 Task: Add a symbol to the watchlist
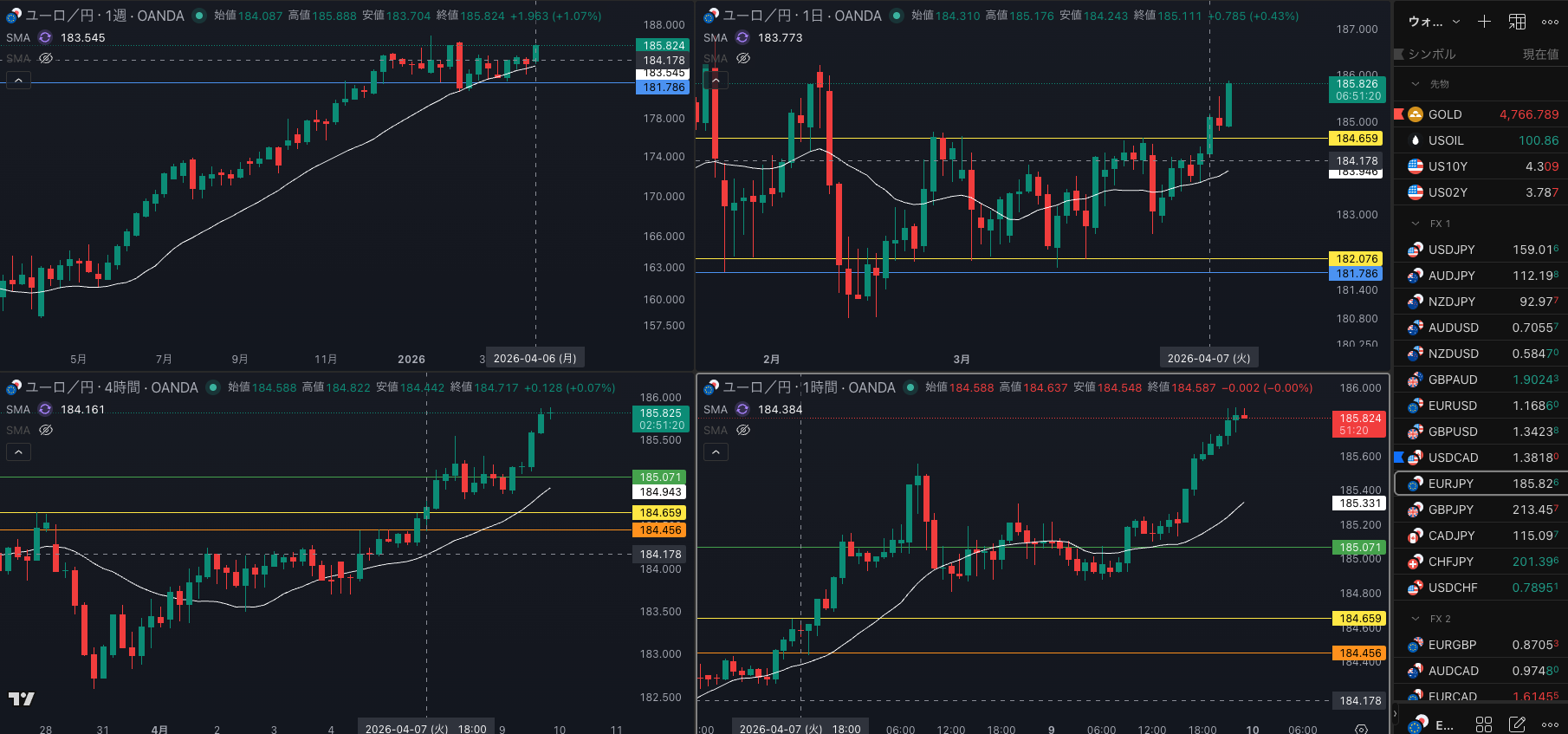(1484, 22)
